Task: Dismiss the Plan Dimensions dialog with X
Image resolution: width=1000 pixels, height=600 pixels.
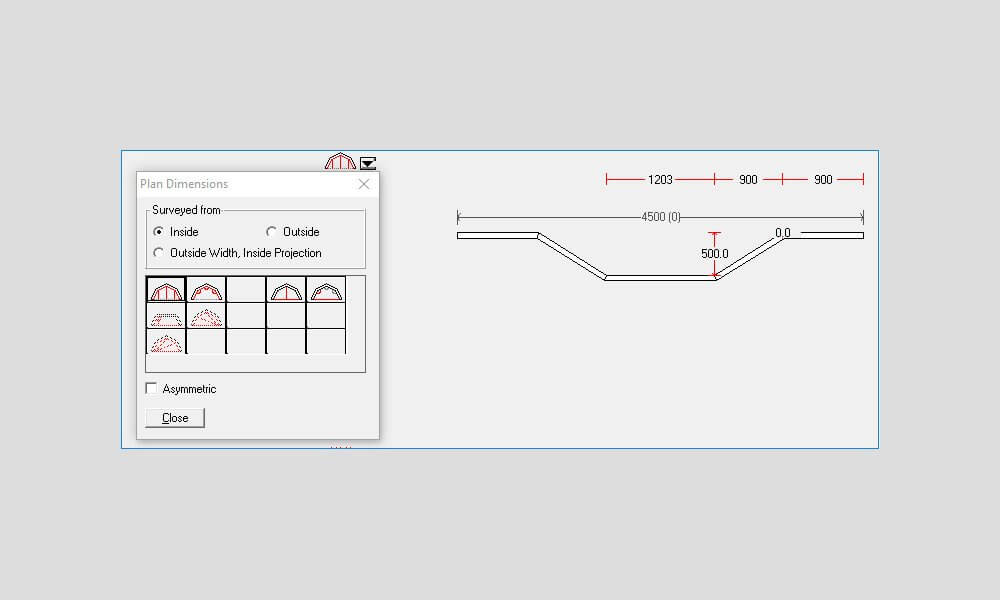Action: coord(364,184)
